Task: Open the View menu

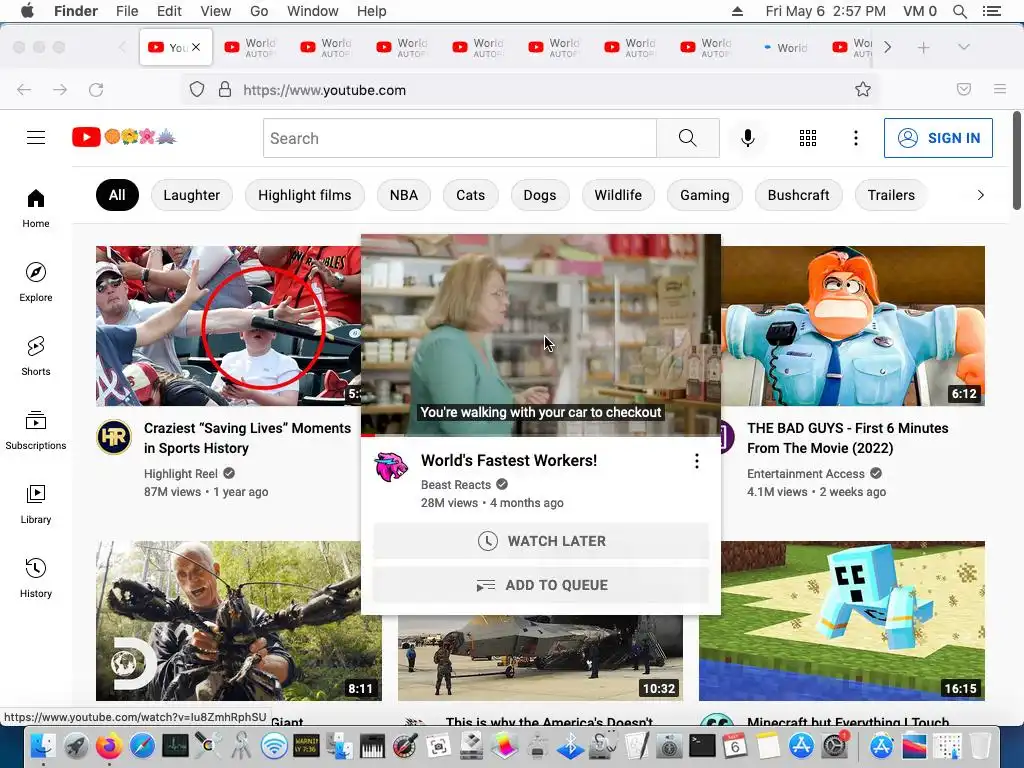Action: pyautogui.click(x=216, y=11)
